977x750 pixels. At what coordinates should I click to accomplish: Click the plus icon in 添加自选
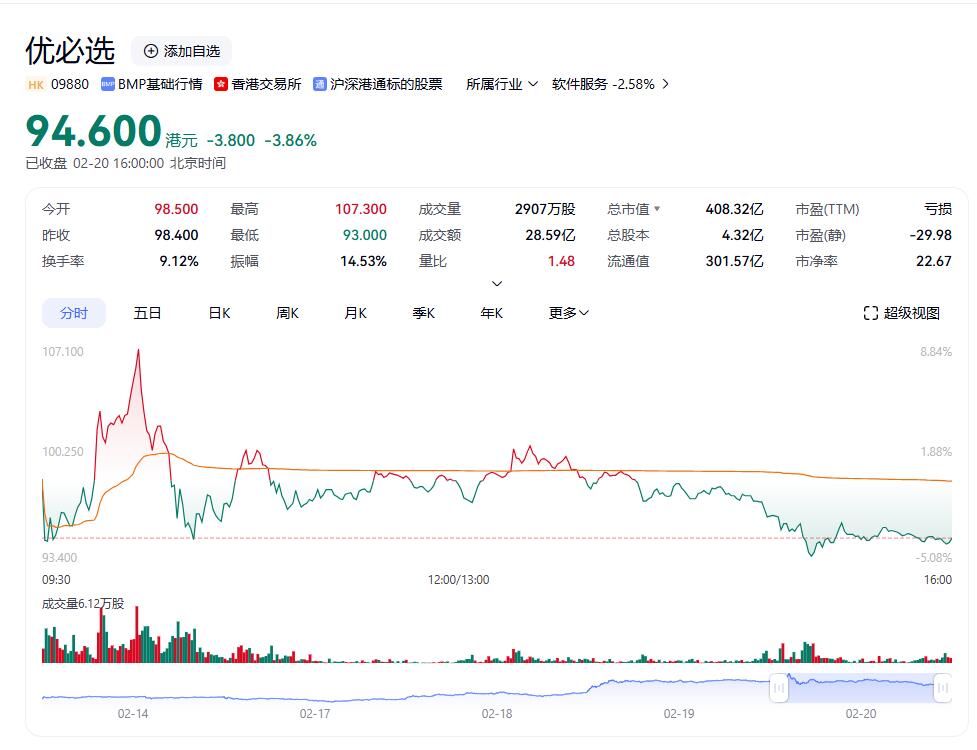click(x=151, y=51)
